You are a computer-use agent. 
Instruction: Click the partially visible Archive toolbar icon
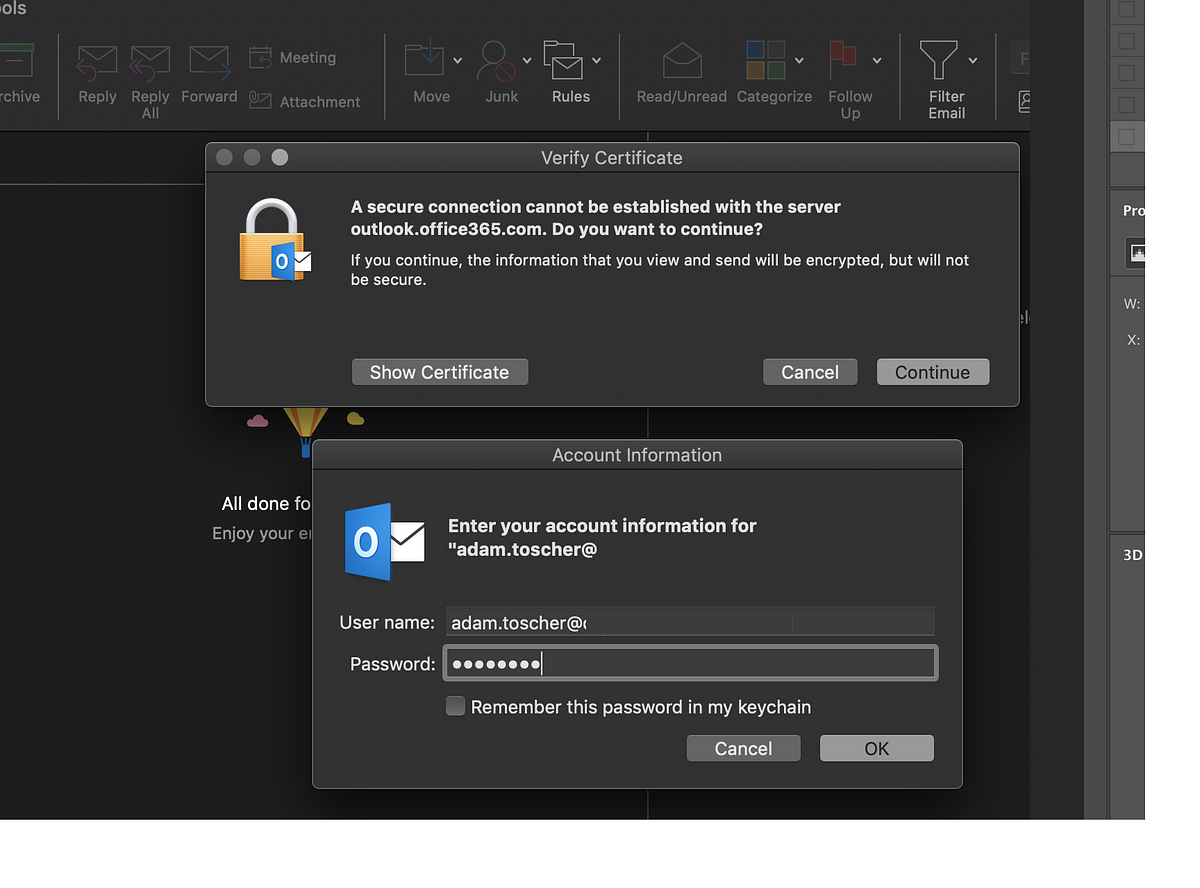tap(17, 59)
